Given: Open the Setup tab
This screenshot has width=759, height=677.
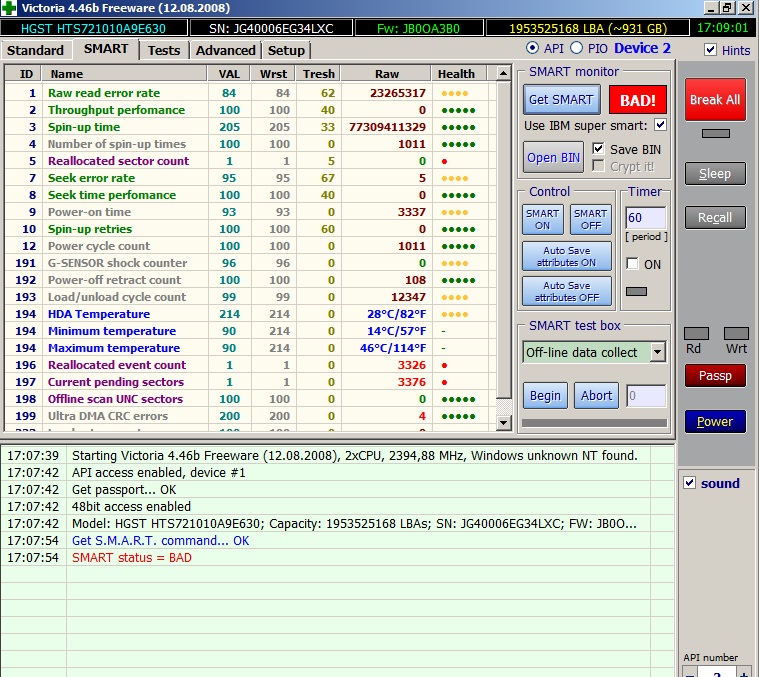Looking at the screenshot, I should (286, 50).
